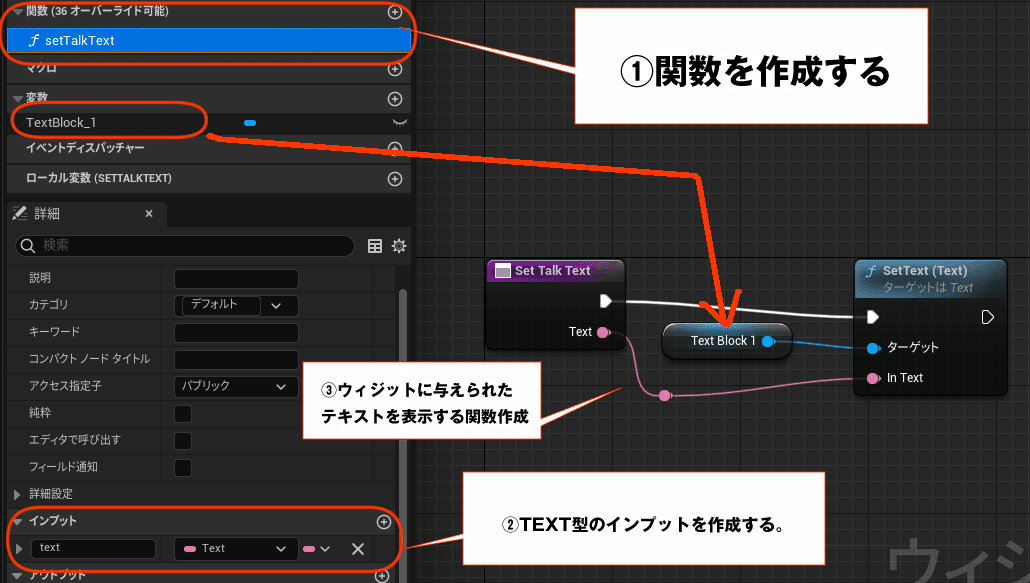Toggle the エディタで呼び出す checkbox
1030x583 pixels.
point(183,441)
